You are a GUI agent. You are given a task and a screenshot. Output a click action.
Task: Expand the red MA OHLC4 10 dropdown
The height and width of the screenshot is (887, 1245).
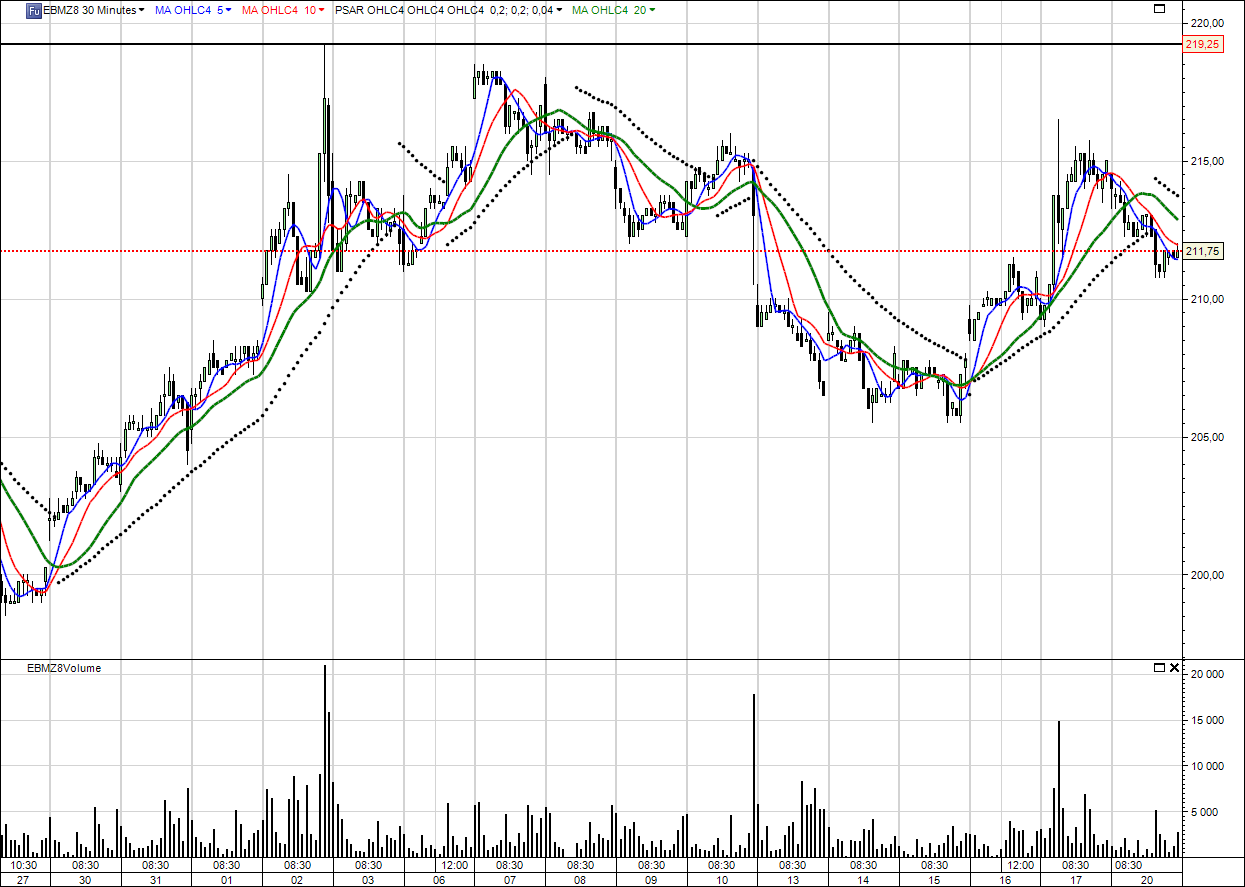[x=321, y=10]
